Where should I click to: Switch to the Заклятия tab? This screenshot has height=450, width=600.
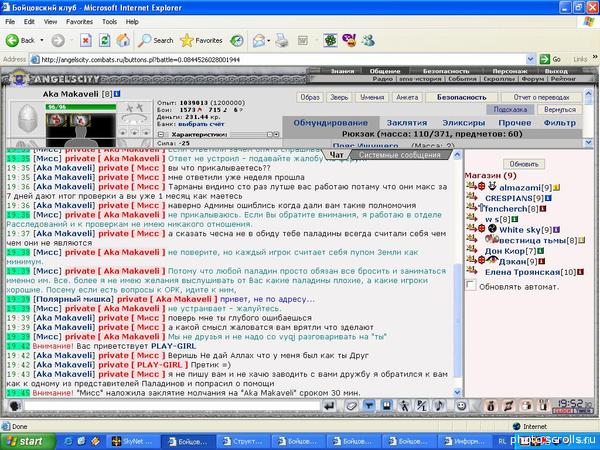click(x=407, y=123)
